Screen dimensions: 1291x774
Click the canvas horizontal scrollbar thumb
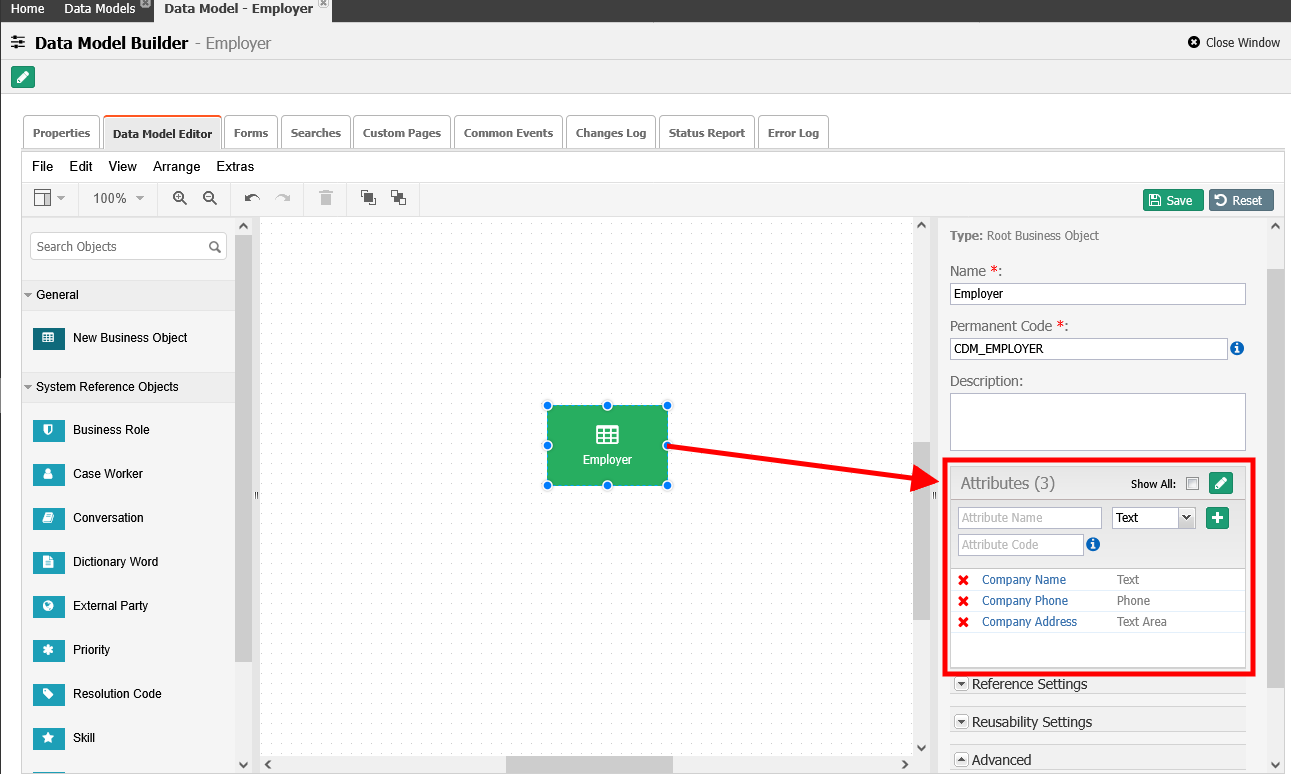[x=589, y=765]
